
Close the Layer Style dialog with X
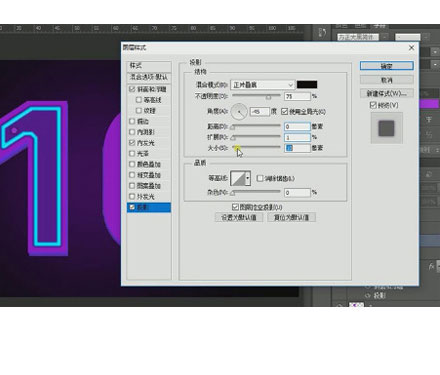[411, 48]
